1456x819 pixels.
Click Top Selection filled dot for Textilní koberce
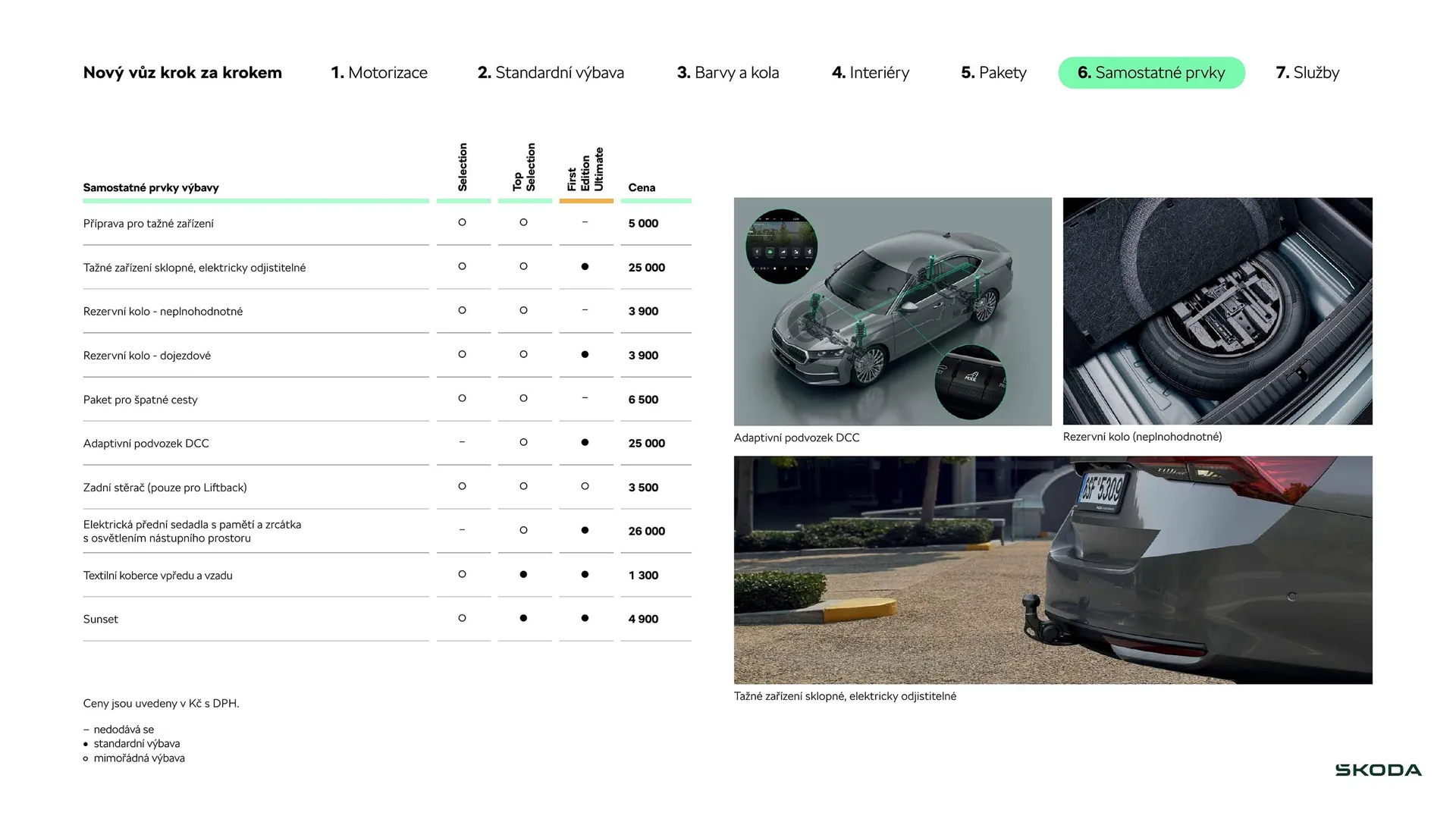point(524,574)
